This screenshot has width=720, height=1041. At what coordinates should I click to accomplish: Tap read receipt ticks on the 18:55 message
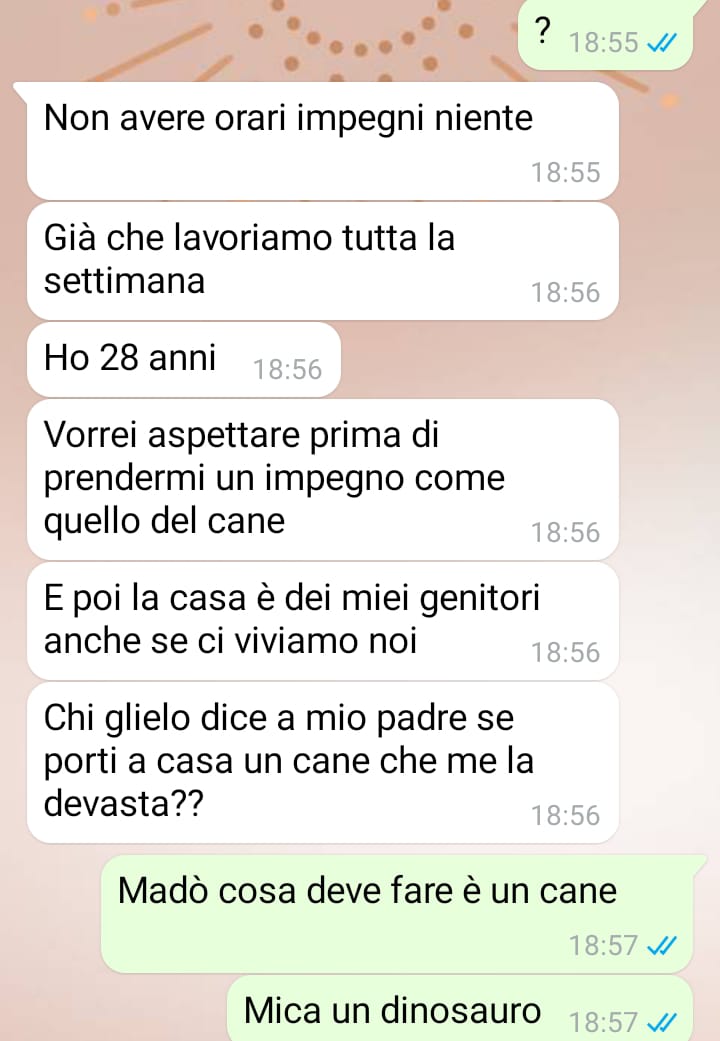662,43
